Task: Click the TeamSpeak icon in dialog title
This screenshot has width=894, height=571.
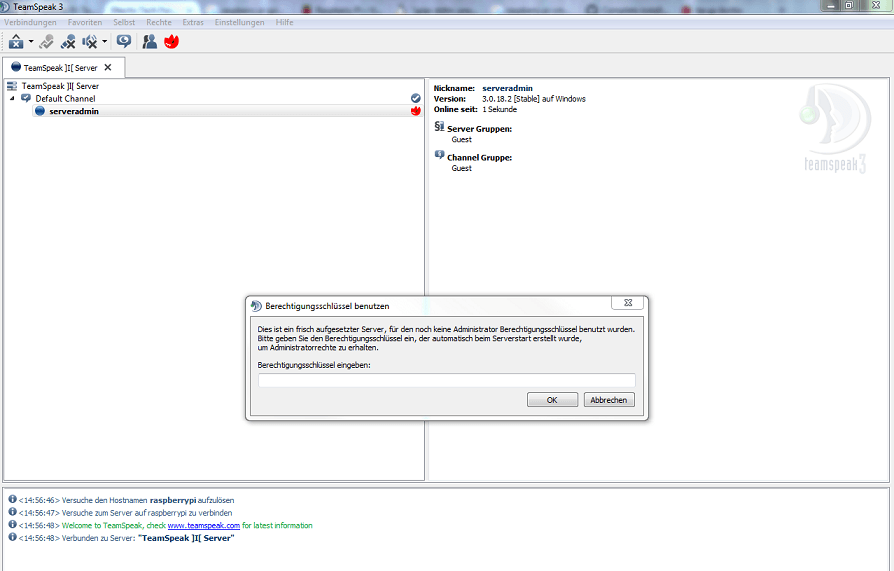Action: pos(256,306)
